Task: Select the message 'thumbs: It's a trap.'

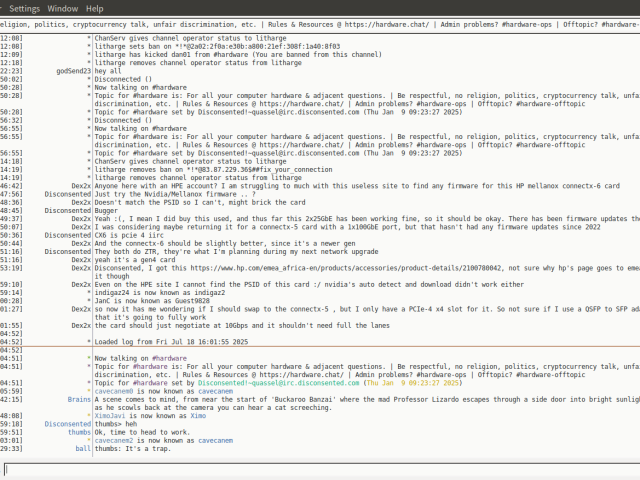Action: tap(133, 449)
